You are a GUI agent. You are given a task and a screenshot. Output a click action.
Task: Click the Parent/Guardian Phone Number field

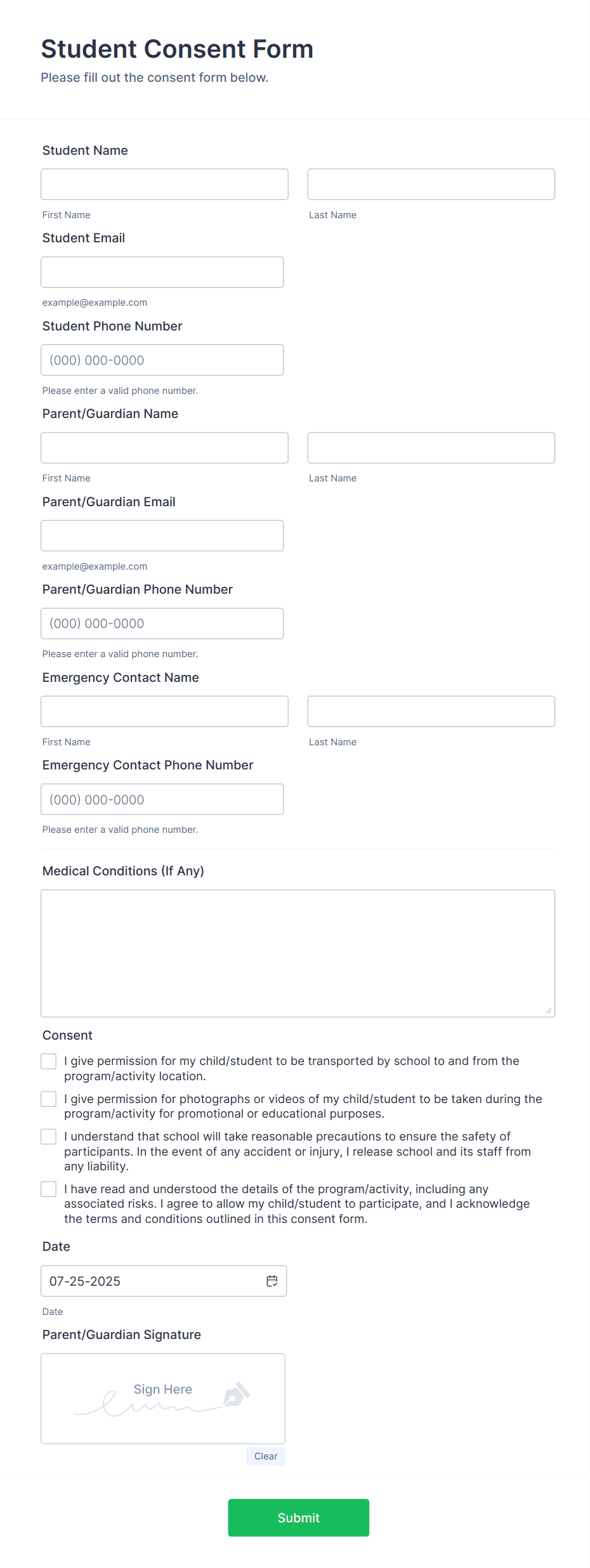pos(162,623)
